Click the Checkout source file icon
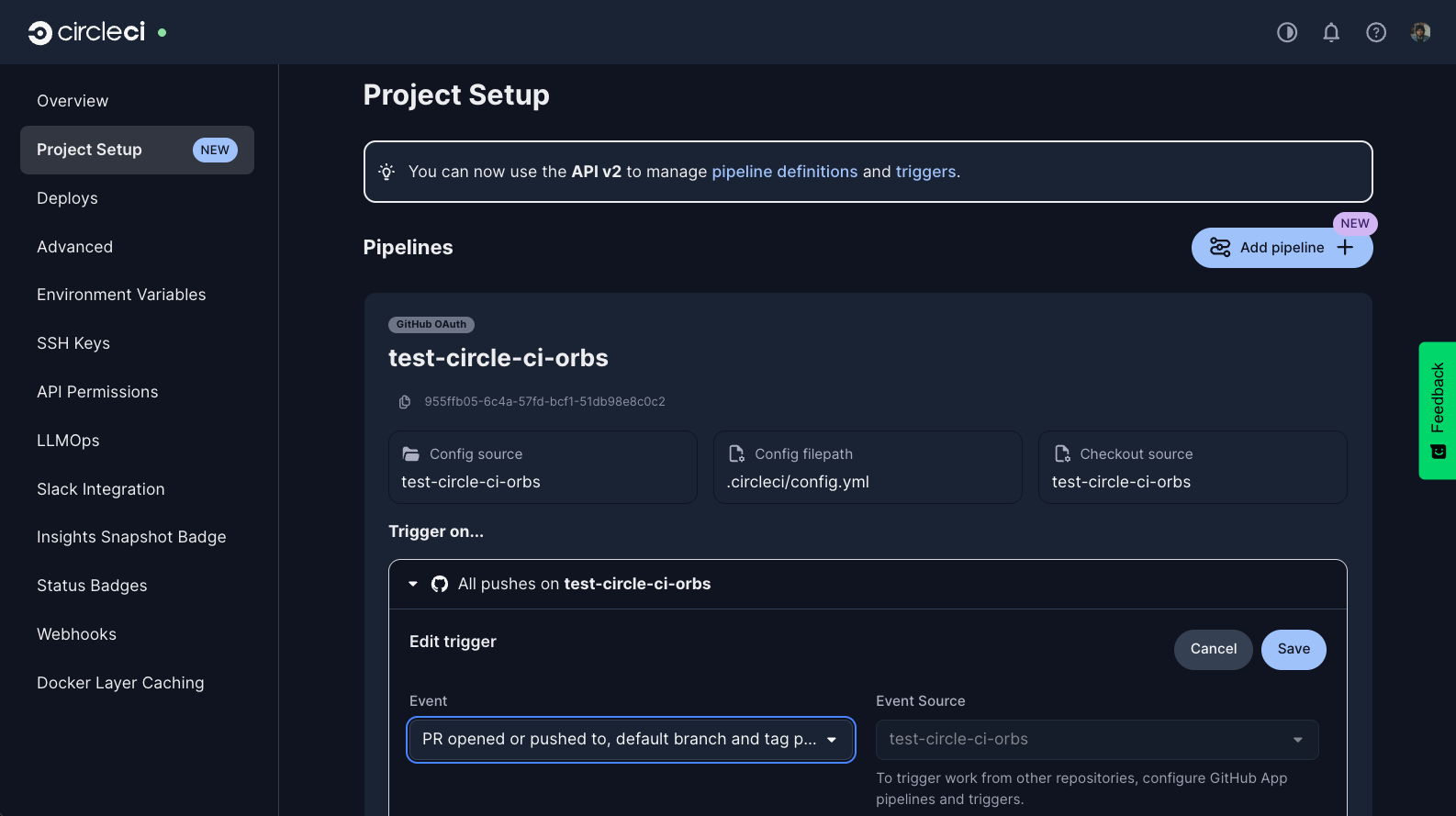The width and height of the screenshot is (1456, 816). (x=1062, y=453)
